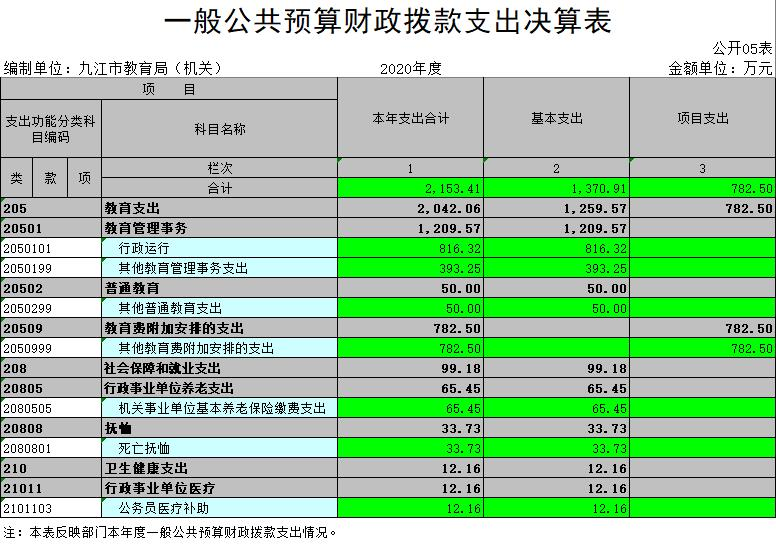Select the 项目支出 column header
Viewport: 776px width, 546px height.
point(702,118)
